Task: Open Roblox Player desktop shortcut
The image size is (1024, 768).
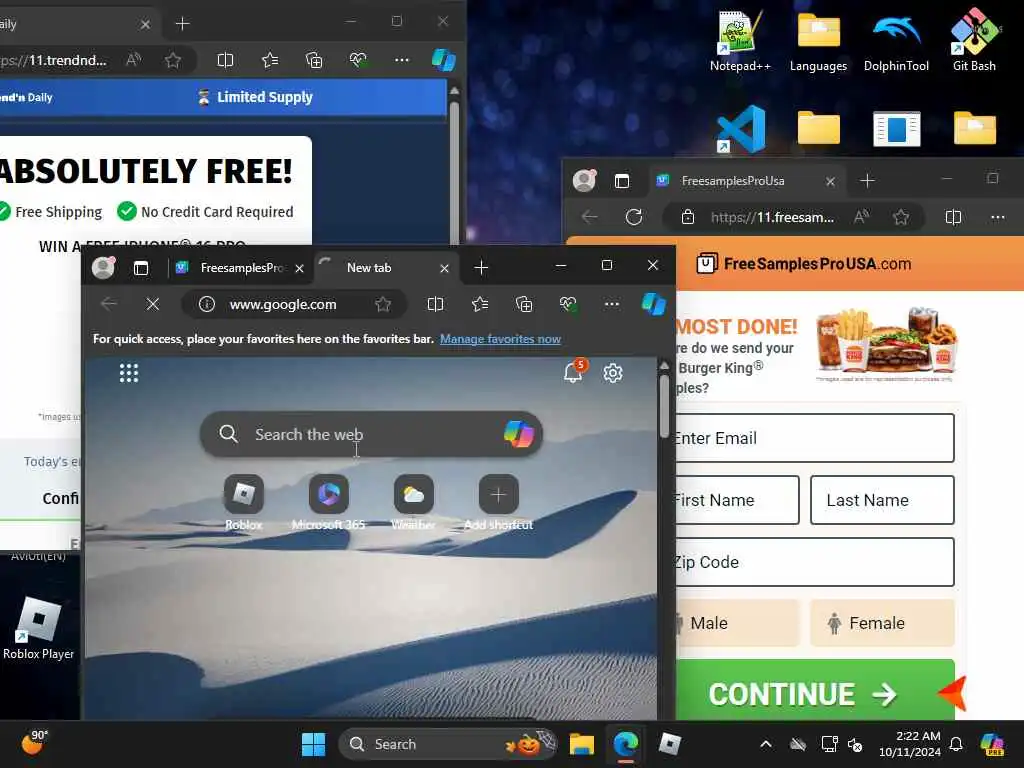Action: click(x=39, y=627)
